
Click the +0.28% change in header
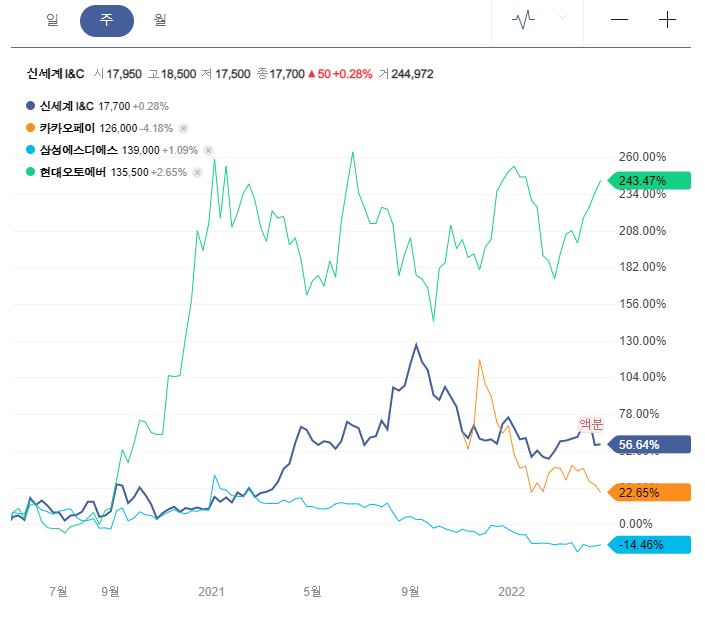point(352,74)
